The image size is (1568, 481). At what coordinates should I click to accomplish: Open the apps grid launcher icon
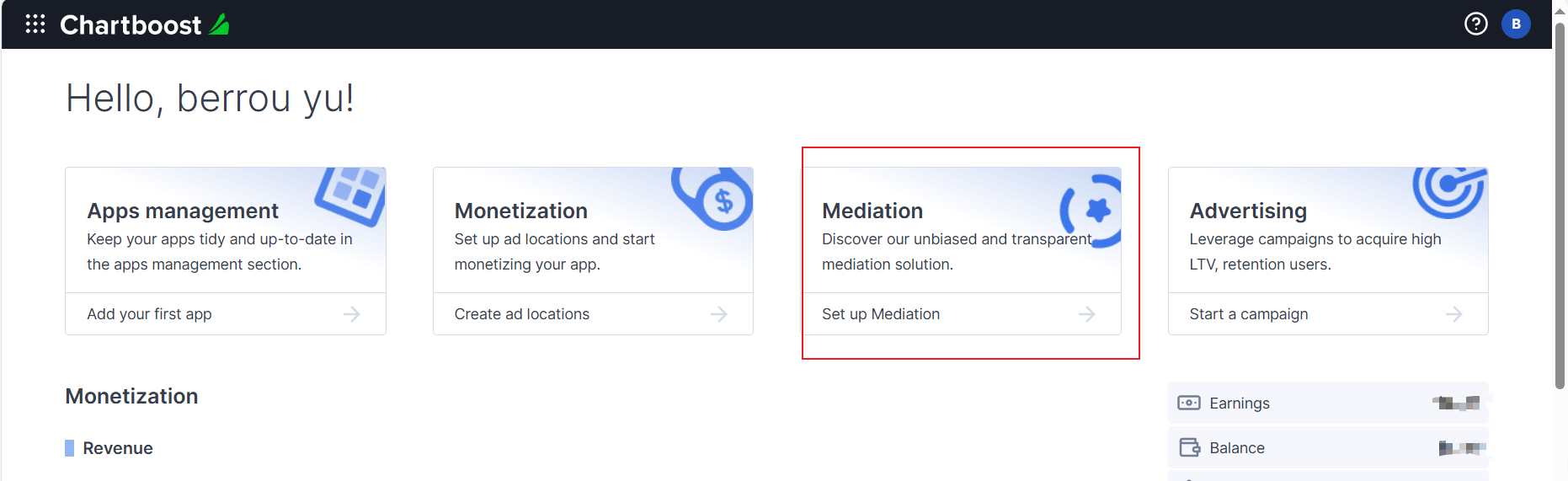click(35, 24)
